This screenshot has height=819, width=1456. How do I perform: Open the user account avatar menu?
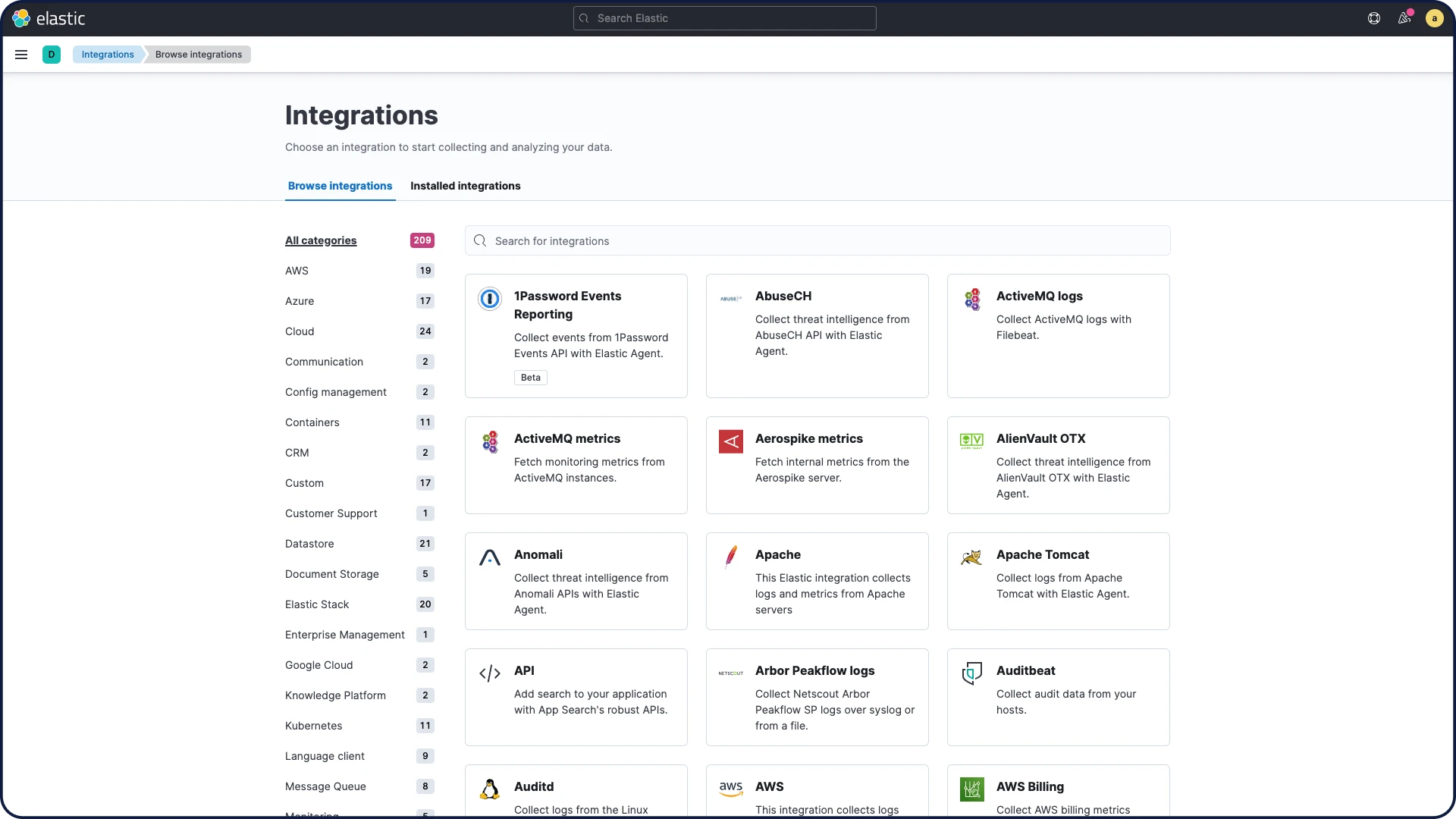1434,18
